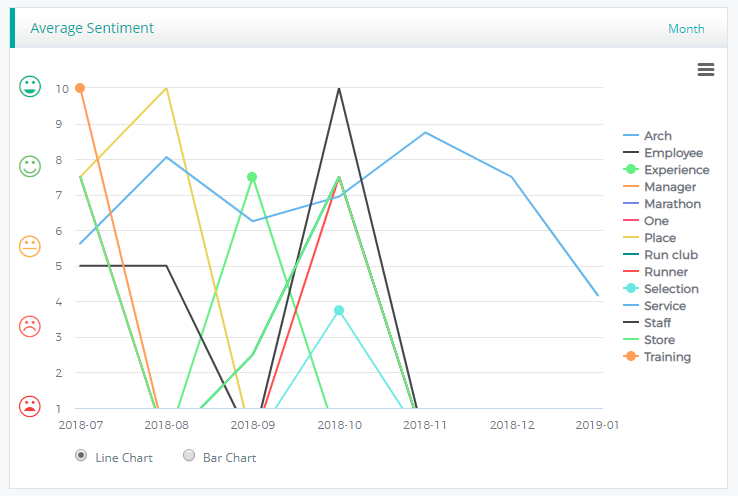Click the cyan Selection point at 2018-10
The image size is (738, 496).
click(339, 310)
